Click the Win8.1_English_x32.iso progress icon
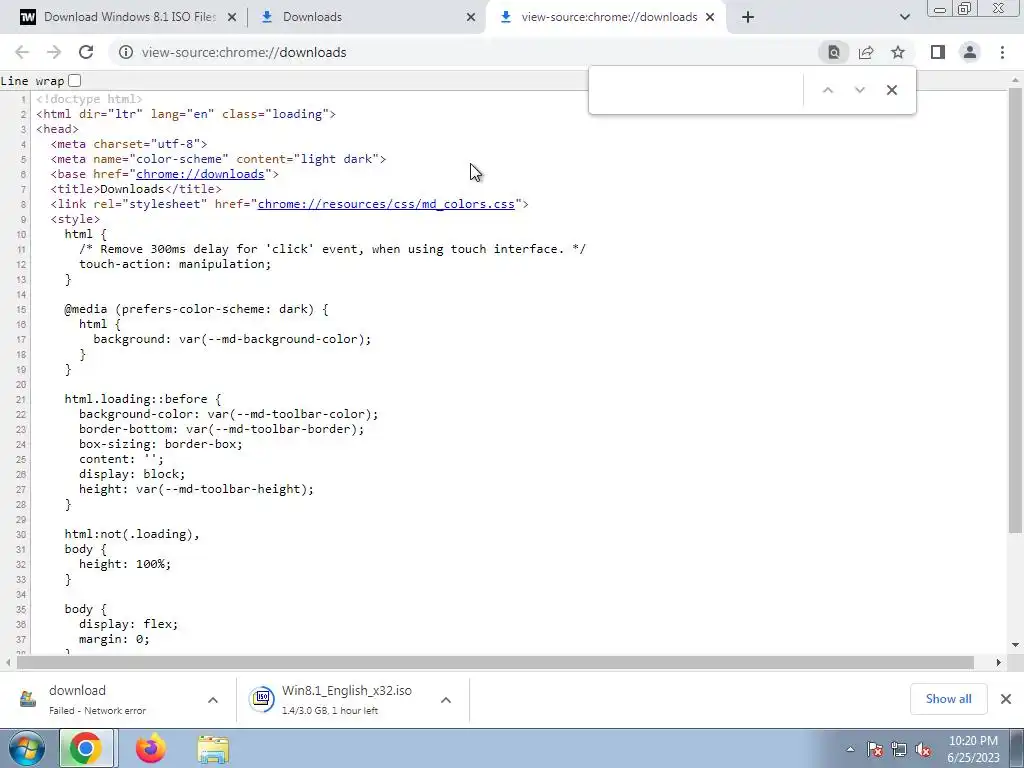This screenshot has height=768, width=1024. tap(262, 699)
